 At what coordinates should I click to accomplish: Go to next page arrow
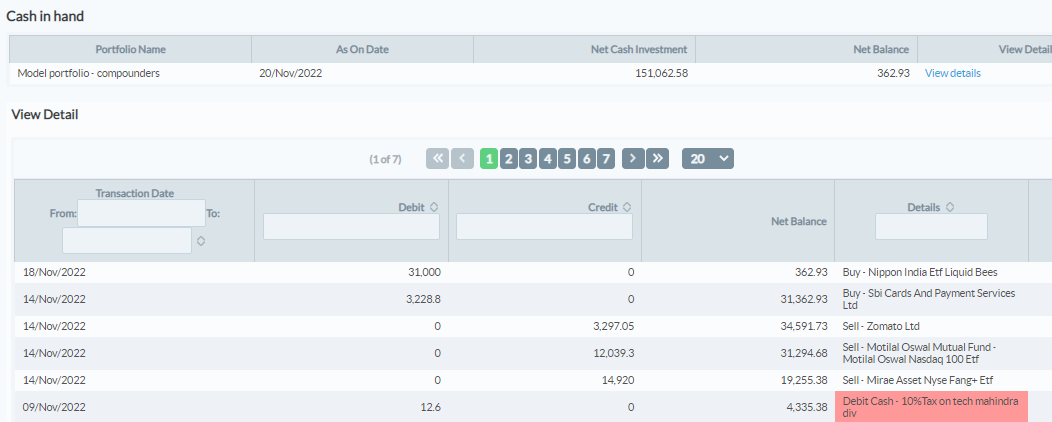click(x=633, y=159)
